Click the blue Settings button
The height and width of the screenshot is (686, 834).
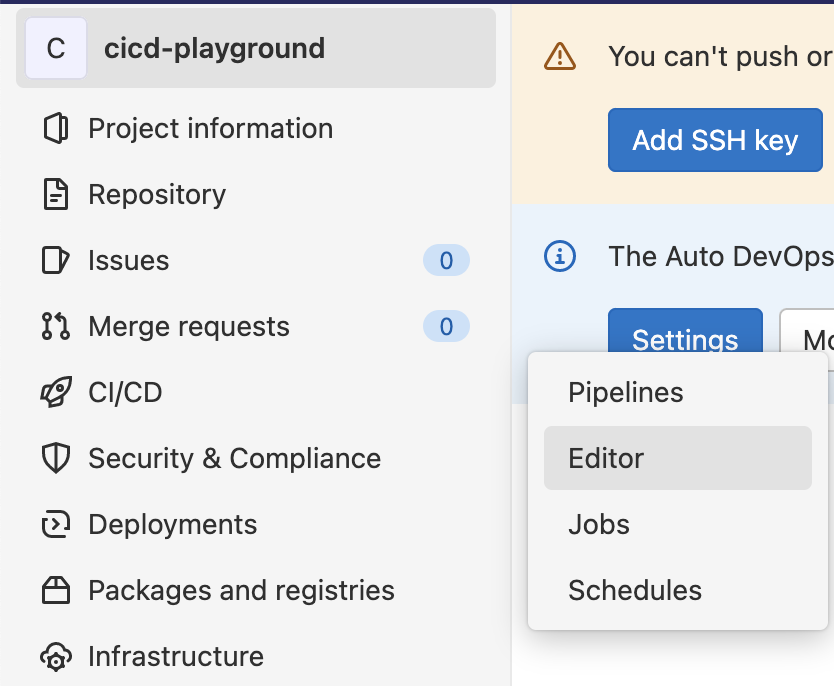[685, 331]
